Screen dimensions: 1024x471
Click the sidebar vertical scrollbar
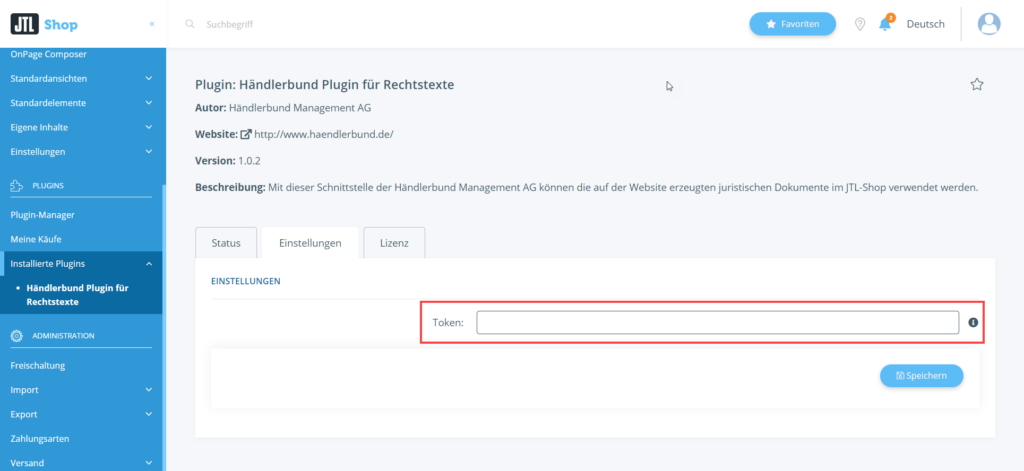tap(164, 327)
